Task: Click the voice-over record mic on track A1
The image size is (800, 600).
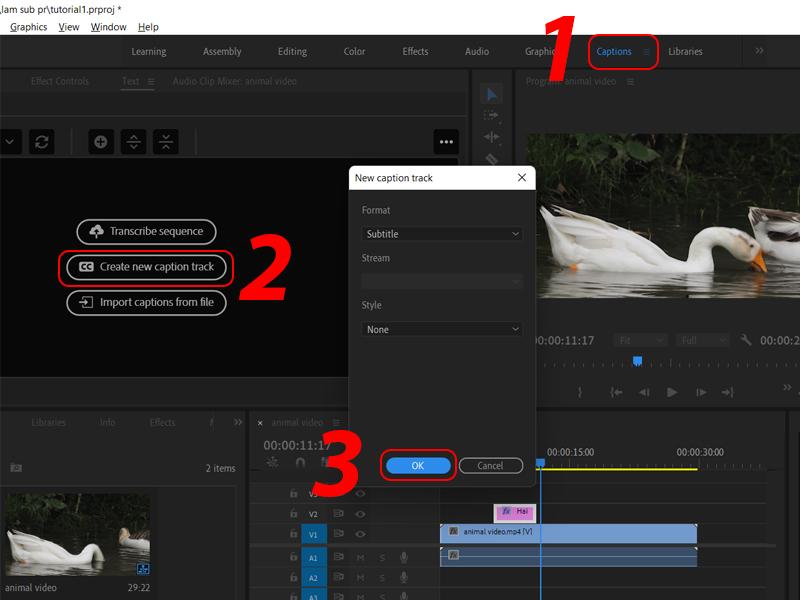Action: point(405,559)
